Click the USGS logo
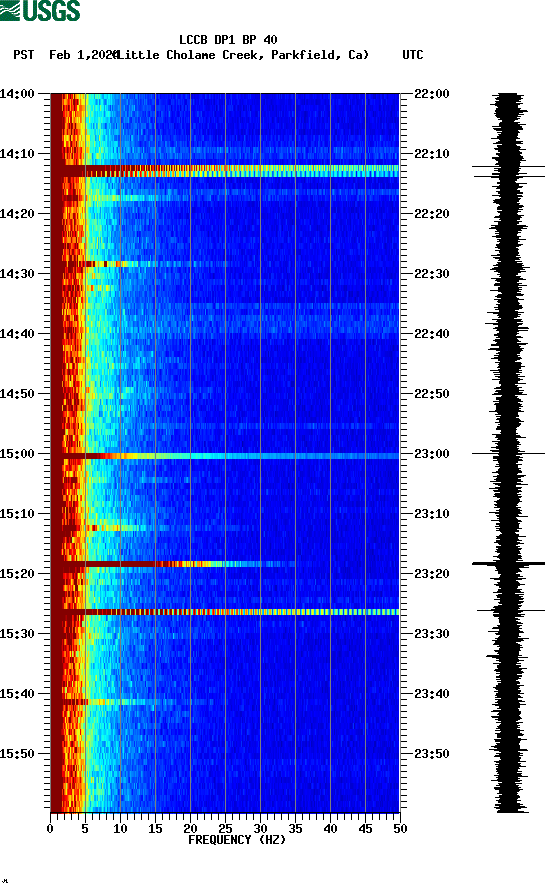Image resolution: width=552 pixels, height=892 pixels. (x=40, y=10)
